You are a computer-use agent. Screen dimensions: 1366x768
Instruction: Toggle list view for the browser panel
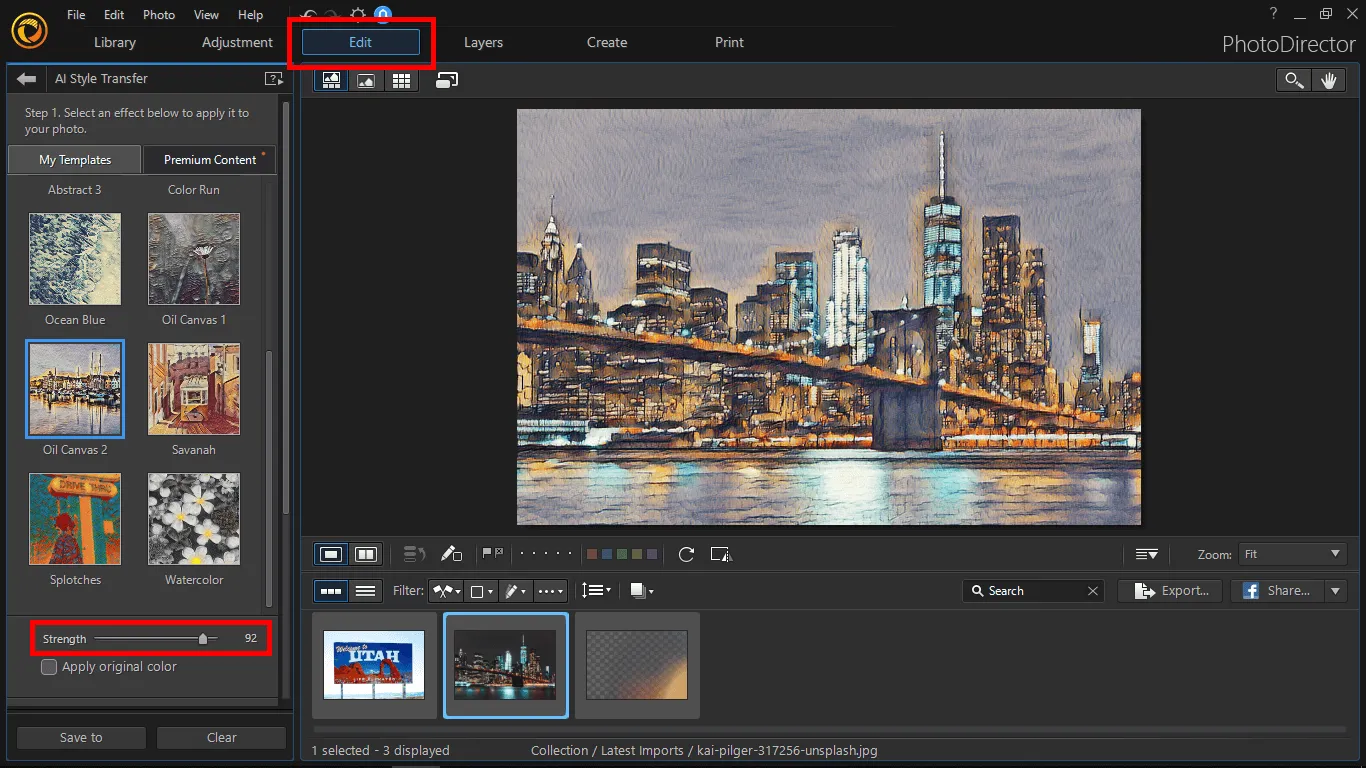coord(366,591)
